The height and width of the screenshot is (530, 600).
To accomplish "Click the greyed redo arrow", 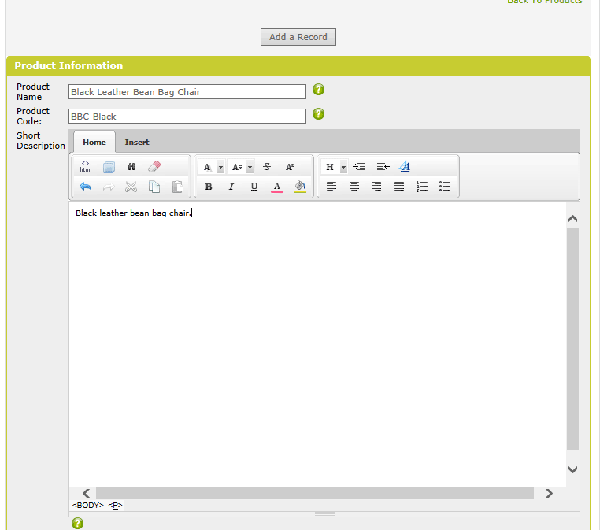I will pos(108,187).
